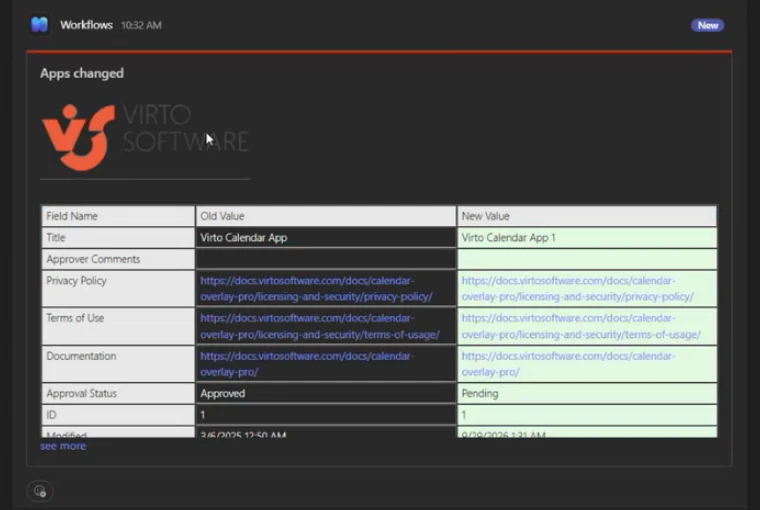Open old Documentation link

pyautogui.click(x=307, y=364)
